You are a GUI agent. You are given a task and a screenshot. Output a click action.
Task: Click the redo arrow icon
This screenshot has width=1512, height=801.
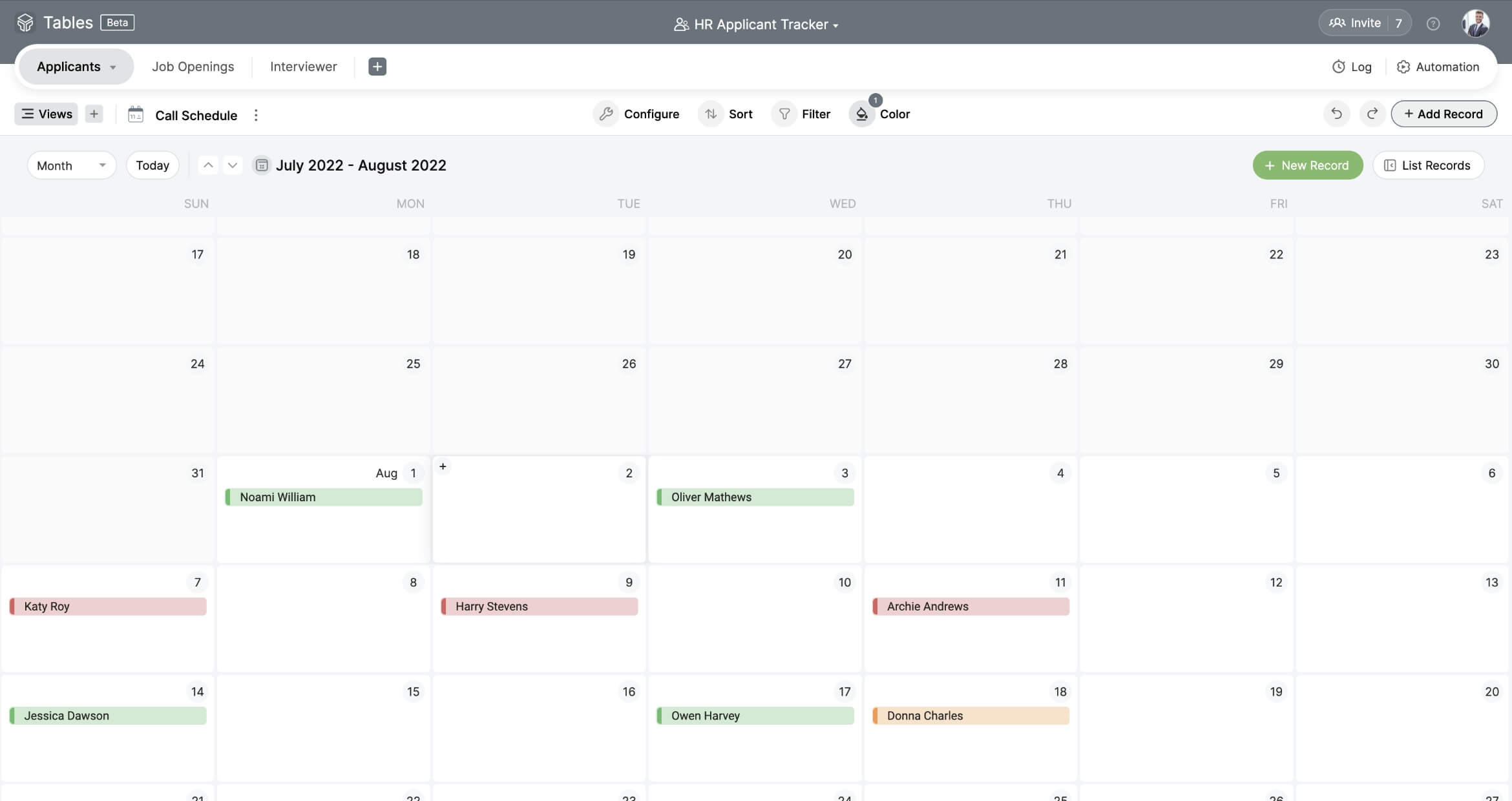(x=1372, y=114)
